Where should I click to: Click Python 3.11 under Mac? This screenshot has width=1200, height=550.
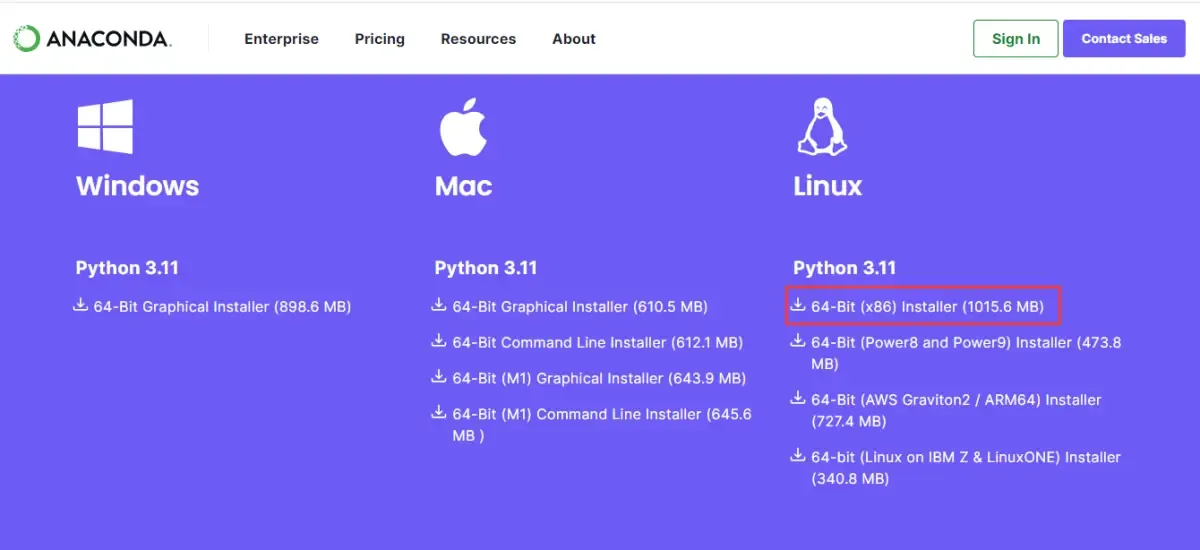coord(486,268)
